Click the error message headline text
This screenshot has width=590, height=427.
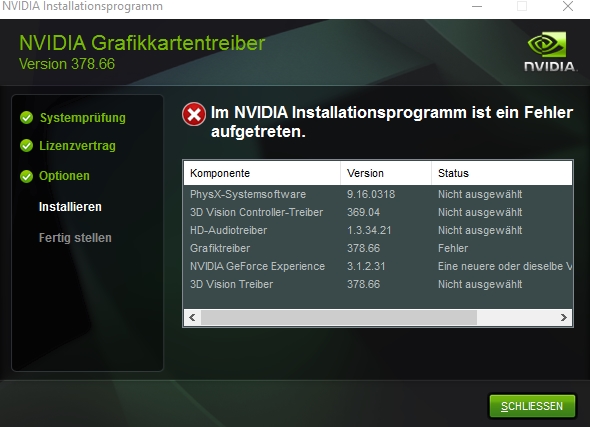[391, 122]
